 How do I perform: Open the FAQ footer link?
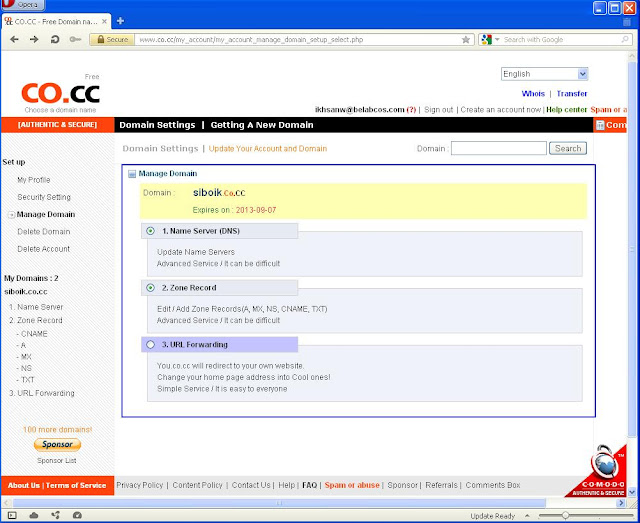point(309,485)
